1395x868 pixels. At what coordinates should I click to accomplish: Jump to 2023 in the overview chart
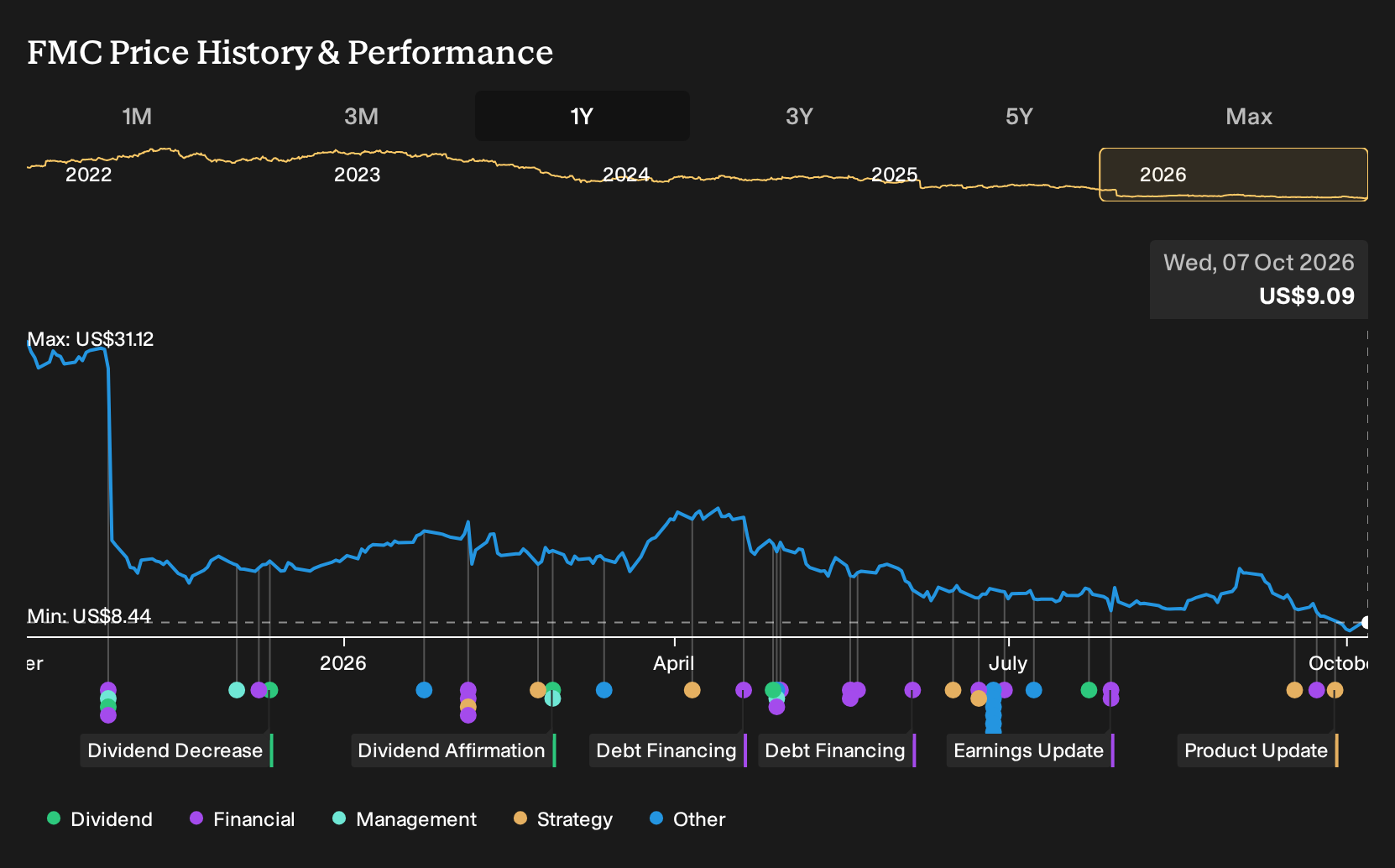[x=357, y=175]
